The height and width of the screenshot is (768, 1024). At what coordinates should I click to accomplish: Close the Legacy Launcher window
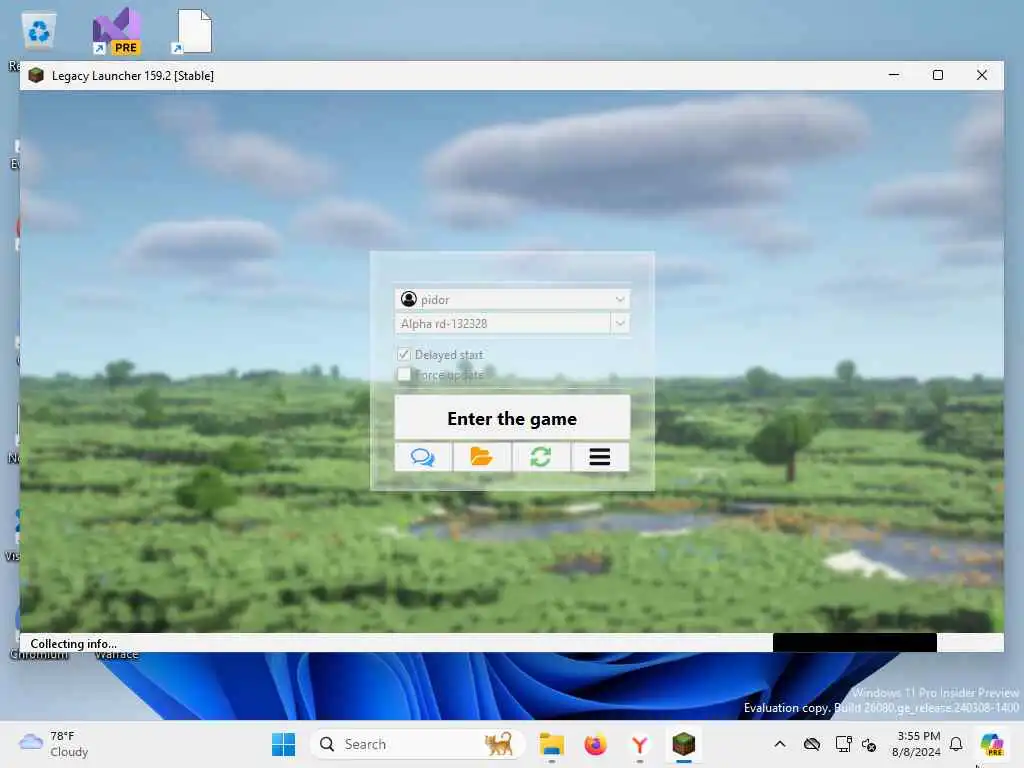pyautogui.click(x=982, y=75)
